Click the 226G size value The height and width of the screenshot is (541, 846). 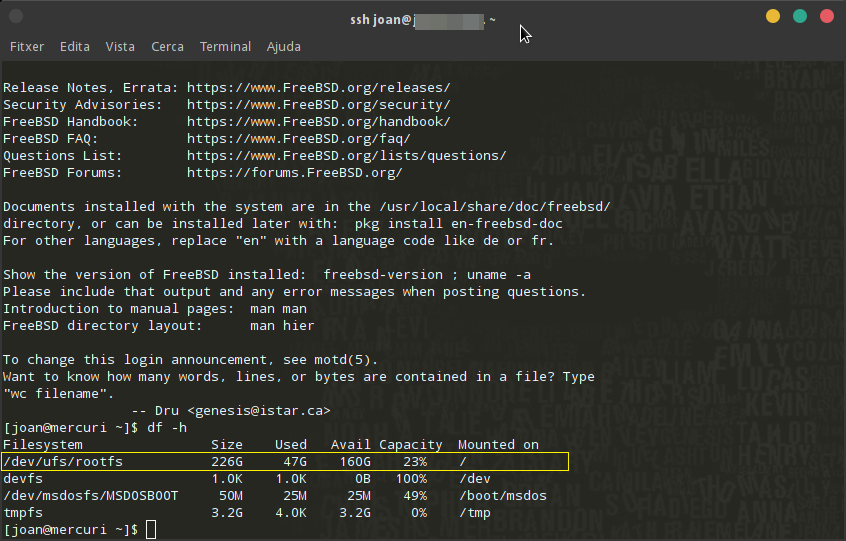227,462
